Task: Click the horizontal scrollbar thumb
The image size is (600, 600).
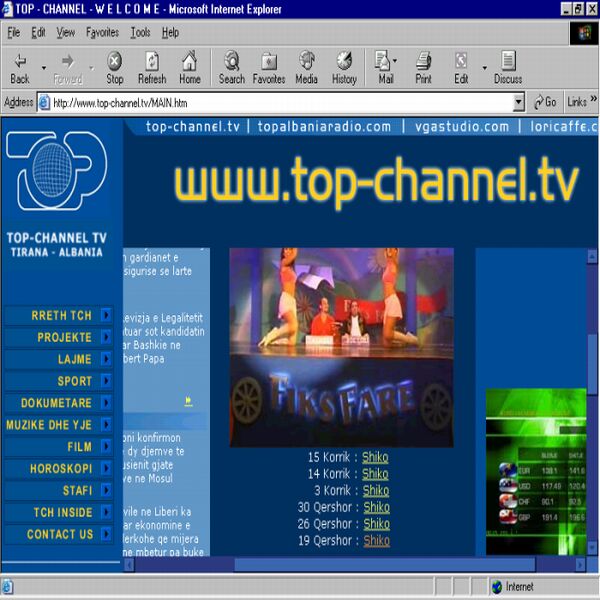Action: (x=385, y=564)
